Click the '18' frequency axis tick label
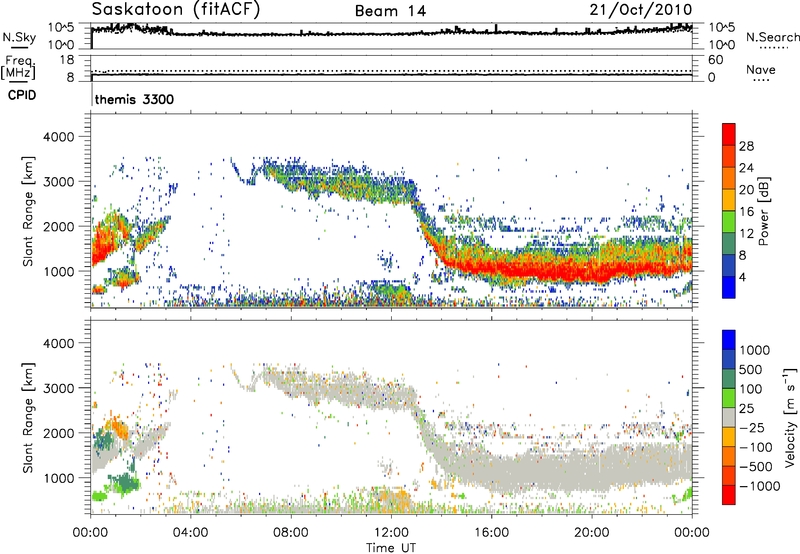The width and height of the screenshot is (800, 554). [x=67, y=60]
